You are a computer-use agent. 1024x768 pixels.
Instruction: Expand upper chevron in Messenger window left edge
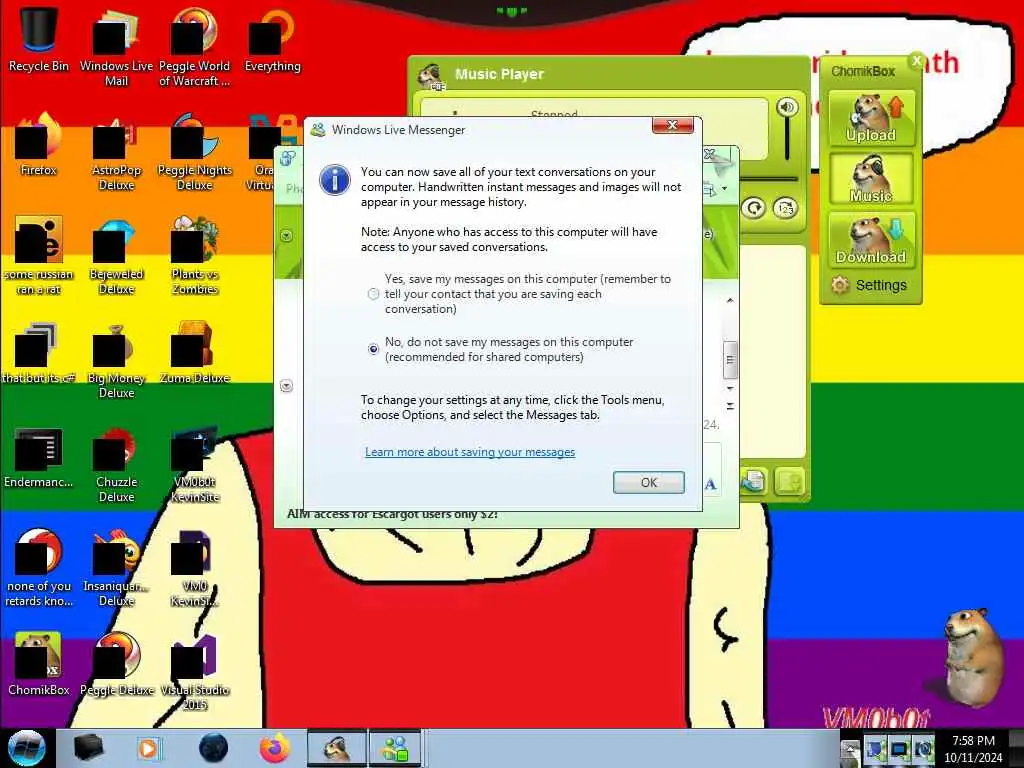(286, 236)
